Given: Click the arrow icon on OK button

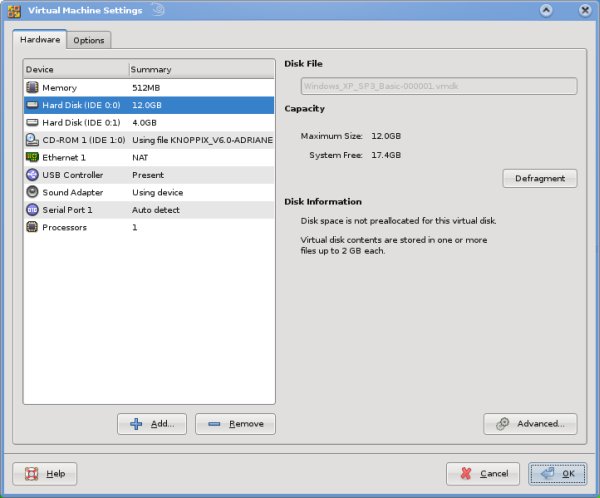Looking at the screenshot, I should (x=547, y=473).
